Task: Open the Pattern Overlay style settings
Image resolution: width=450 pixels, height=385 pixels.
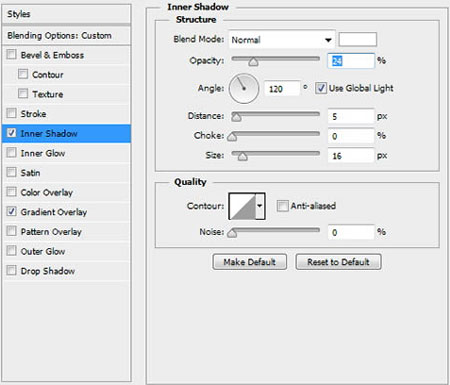Action: pyautogui.click(x=51, y=232)
